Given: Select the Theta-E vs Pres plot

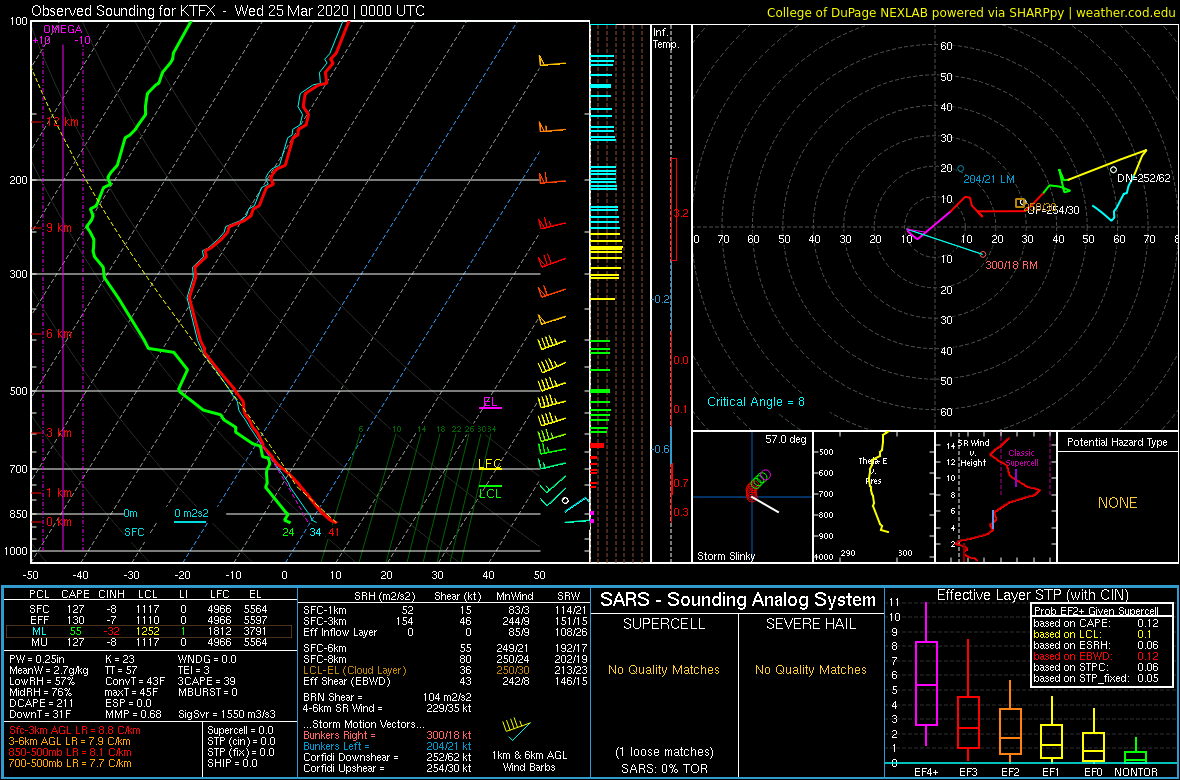Looking at the screenshot, I should (873, 497).
